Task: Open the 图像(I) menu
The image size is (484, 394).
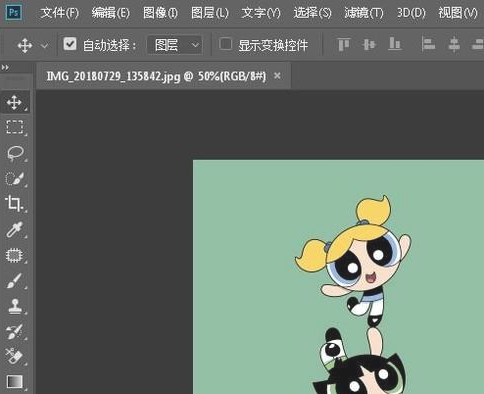Action: pyautogui.click(x=160, y=13)
